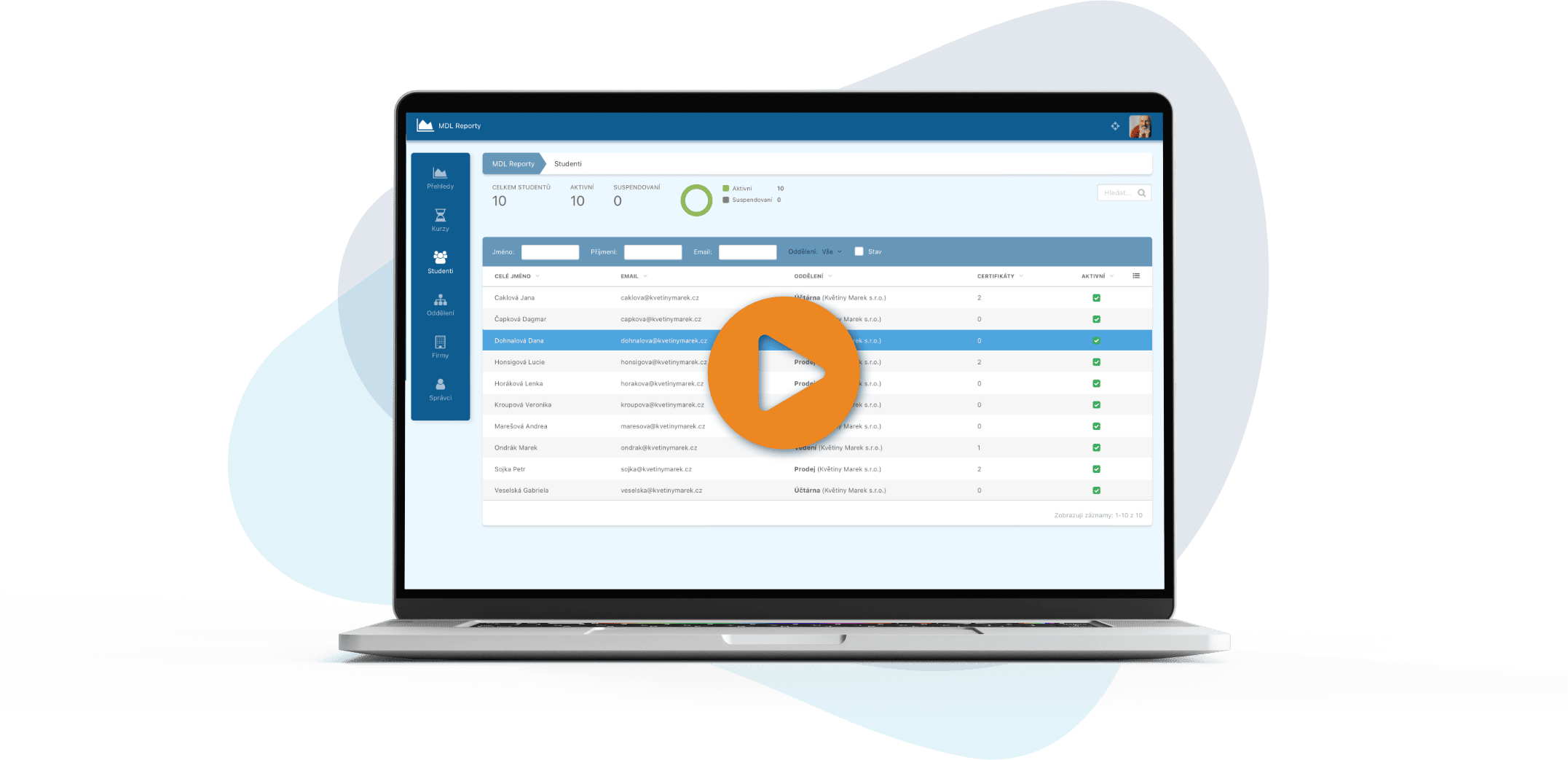This screenshot has height=760, width=1568.
Task: Click email ondrak@kvetinymarek.cz
Action: [658, 447]
